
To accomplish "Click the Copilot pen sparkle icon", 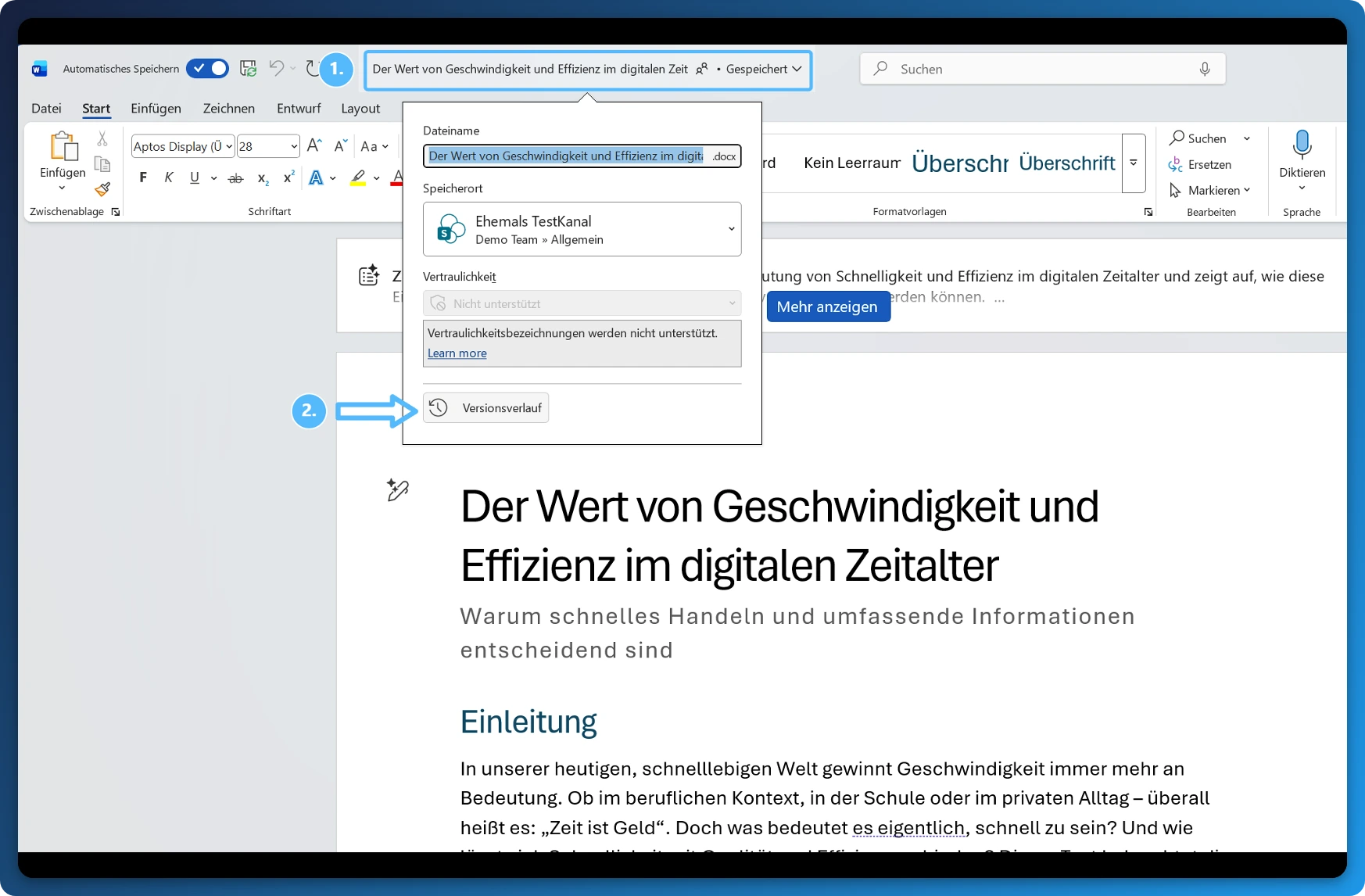I will pyautogui.click(x=397, y=489).
